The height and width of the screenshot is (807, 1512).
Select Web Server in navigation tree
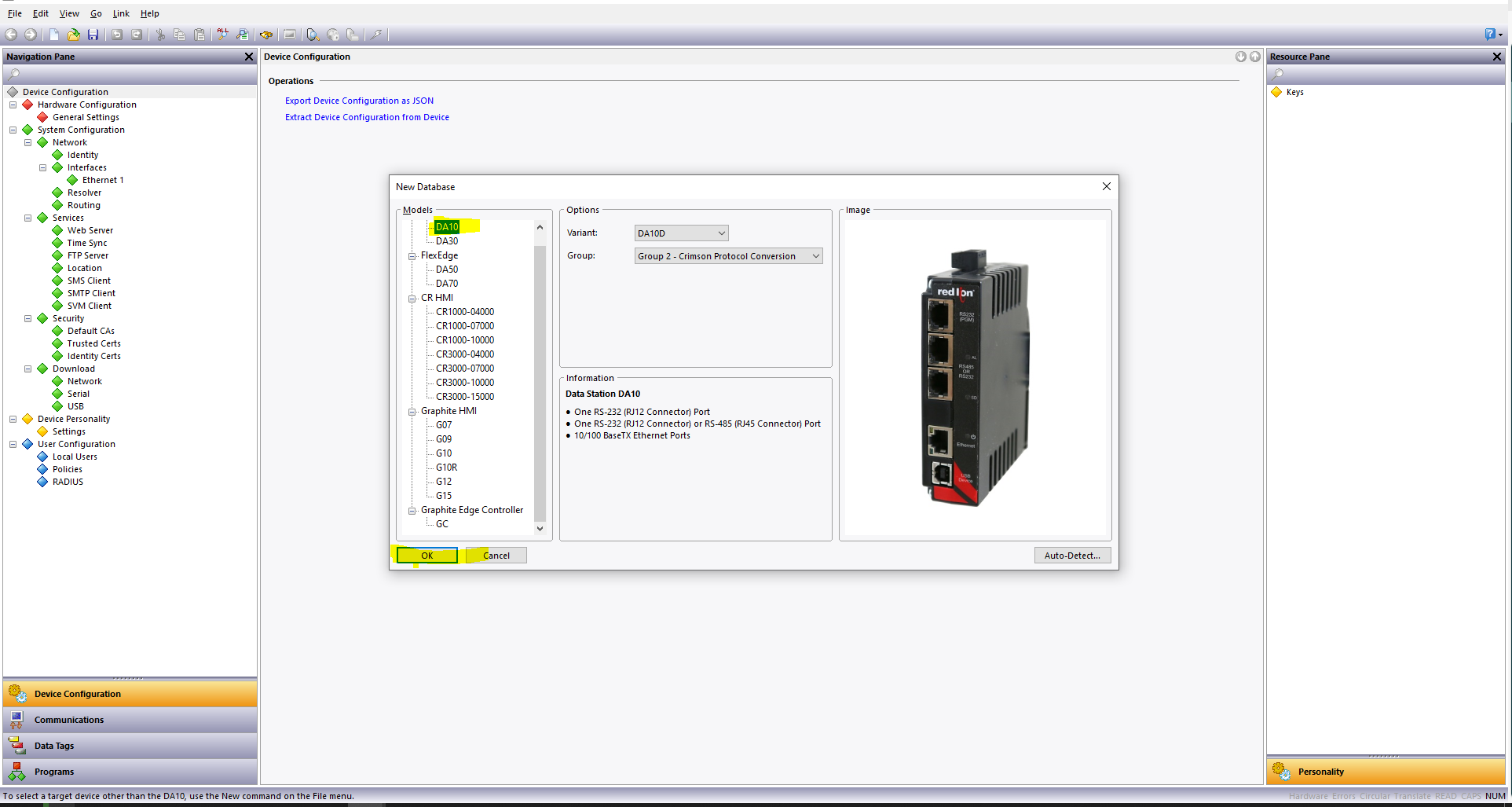point(90,230)
